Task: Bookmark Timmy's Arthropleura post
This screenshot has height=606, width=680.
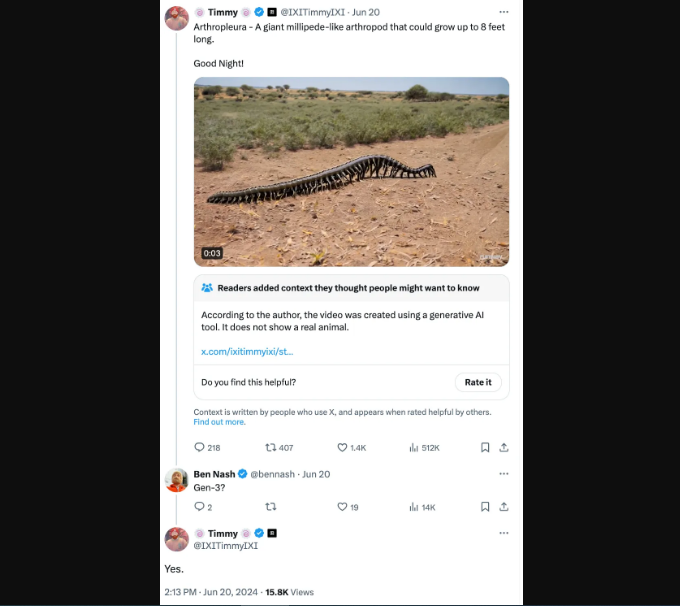Action: pyautogui.click(x=484, y=448)
